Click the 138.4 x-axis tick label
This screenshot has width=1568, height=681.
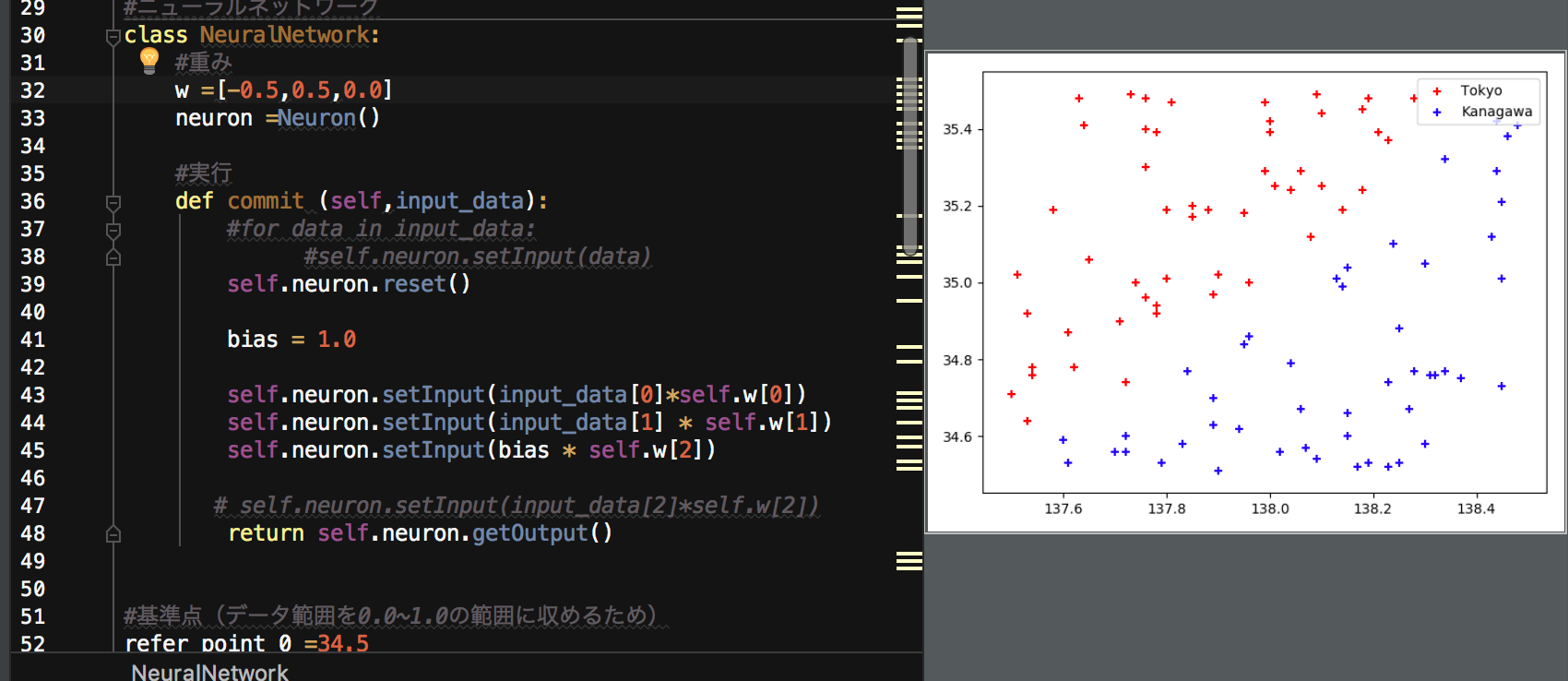[1476, 508]
